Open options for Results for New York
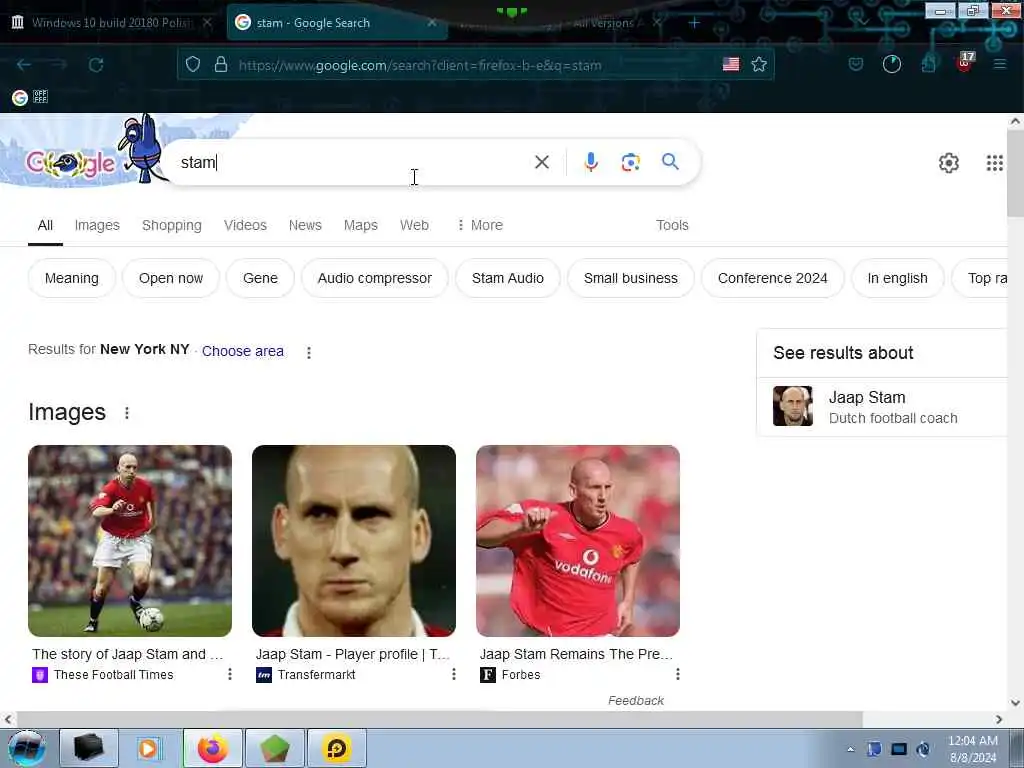 pyautogui.click(x=309, y=353)
